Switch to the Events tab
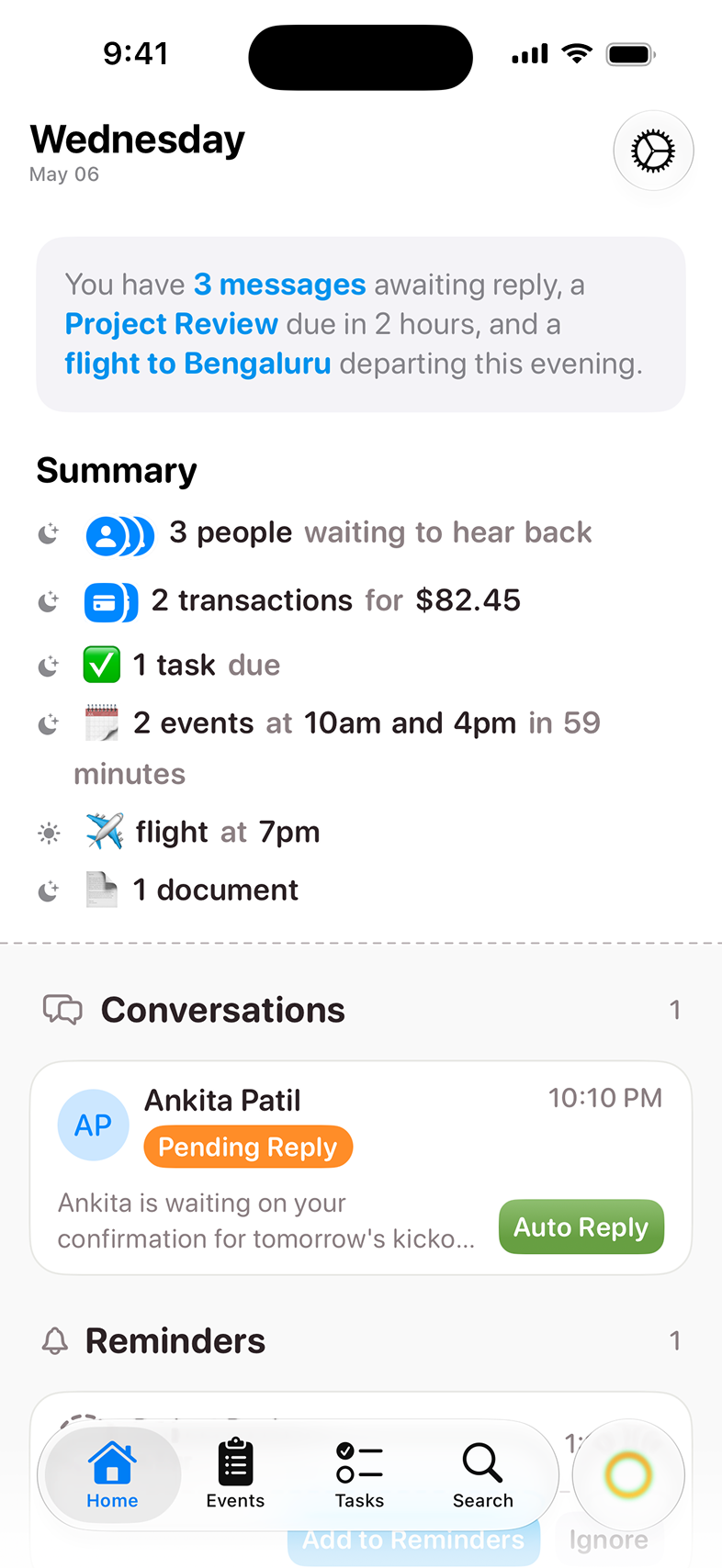 pos(235,1474)
